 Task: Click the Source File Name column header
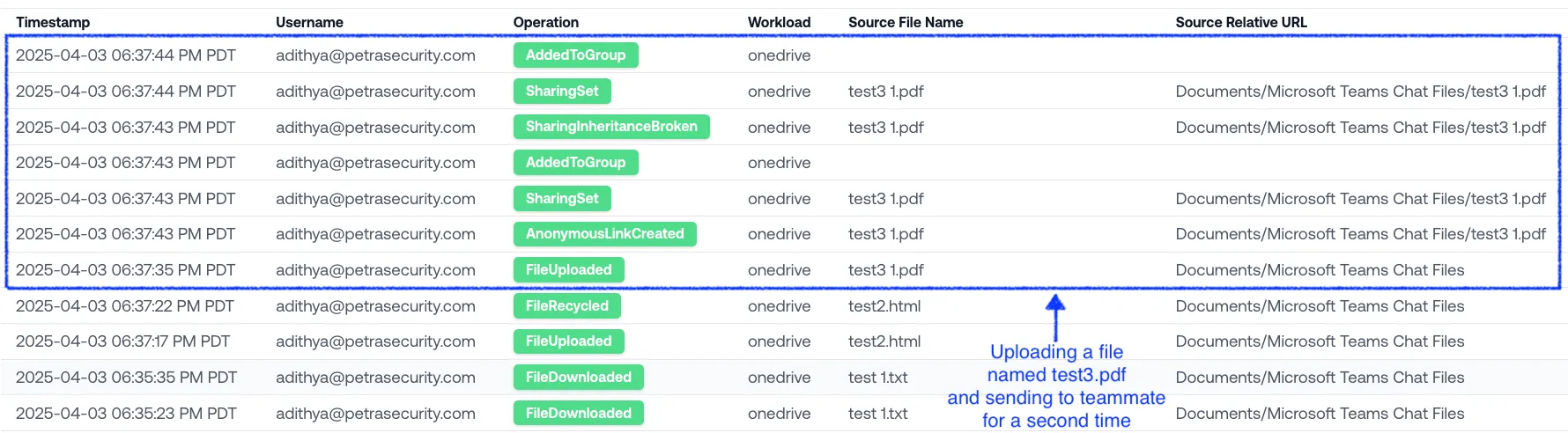click(906, 22)
